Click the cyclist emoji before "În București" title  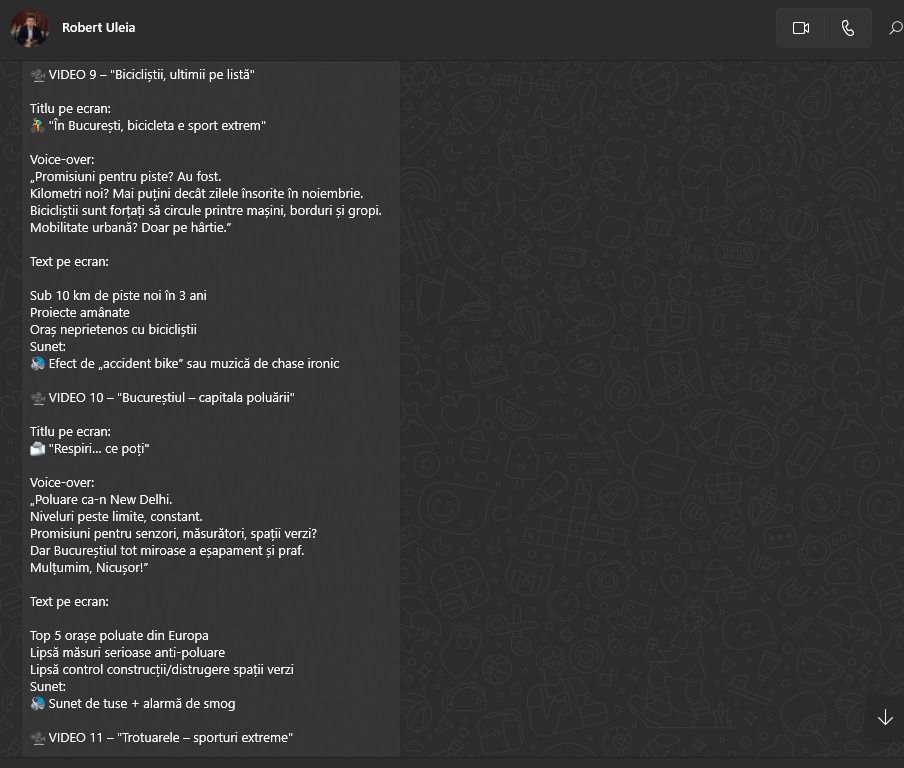[38, 126]
